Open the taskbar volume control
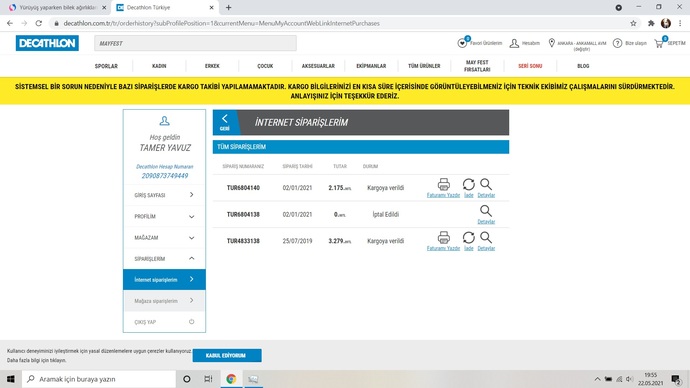The height and width of the screenshot is (388, 690). coord(629,379)
